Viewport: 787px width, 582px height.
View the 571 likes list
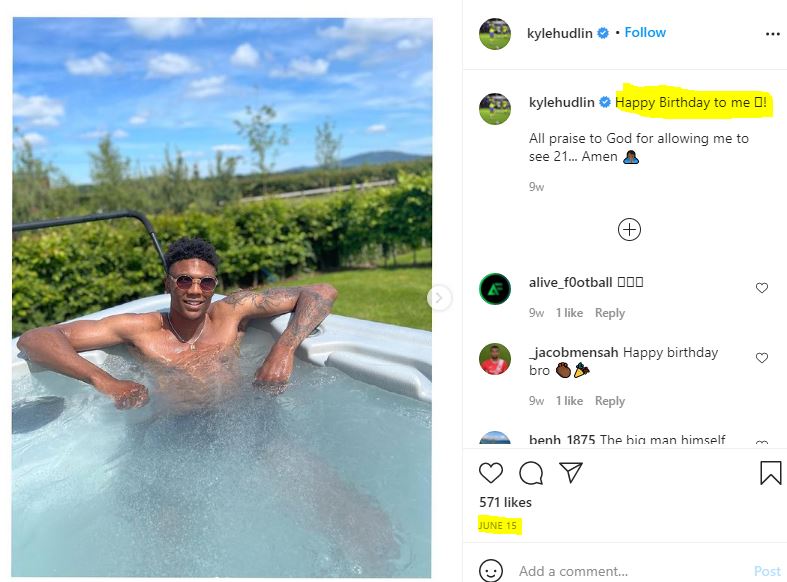pos(505,502)
